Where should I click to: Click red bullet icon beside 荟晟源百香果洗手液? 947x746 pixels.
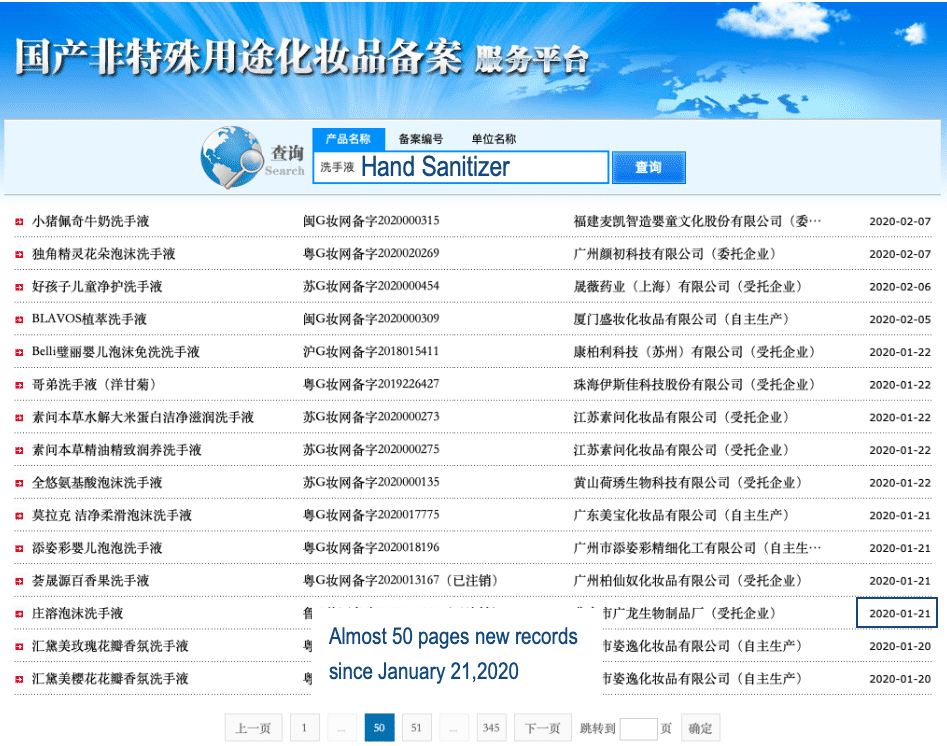pyautogui.click(x=19, y=580)
